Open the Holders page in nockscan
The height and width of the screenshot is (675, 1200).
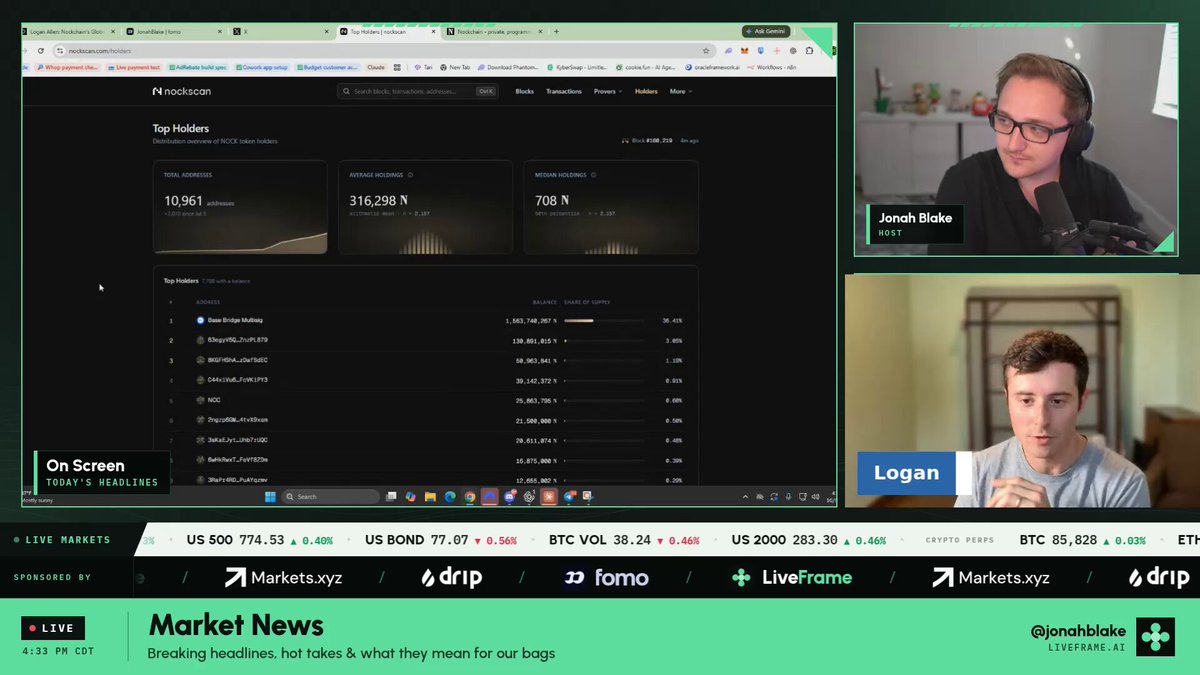[646, 91]
